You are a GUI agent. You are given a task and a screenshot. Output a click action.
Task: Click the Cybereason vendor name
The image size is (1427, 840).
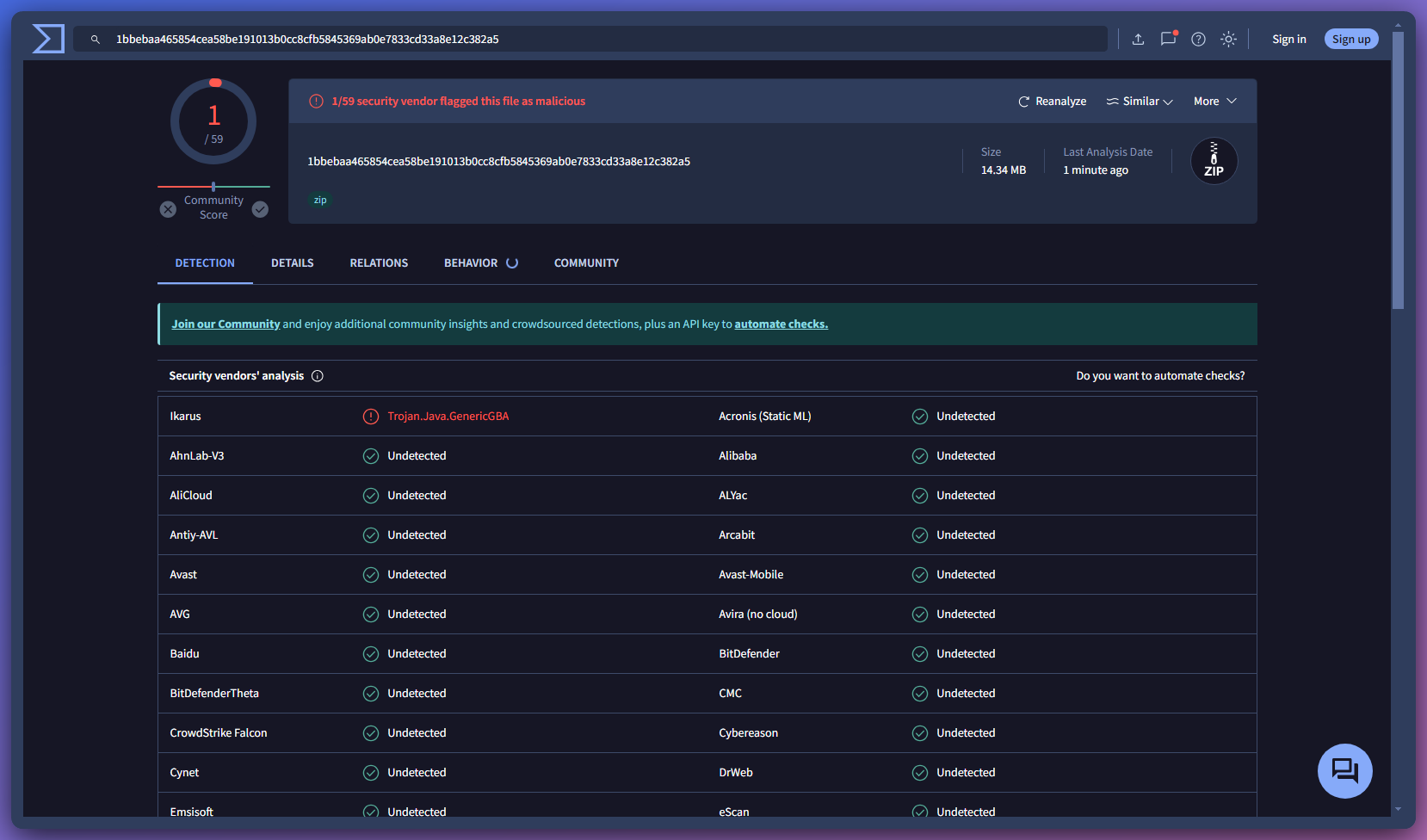pyautogui.click(x=748, y=733)
